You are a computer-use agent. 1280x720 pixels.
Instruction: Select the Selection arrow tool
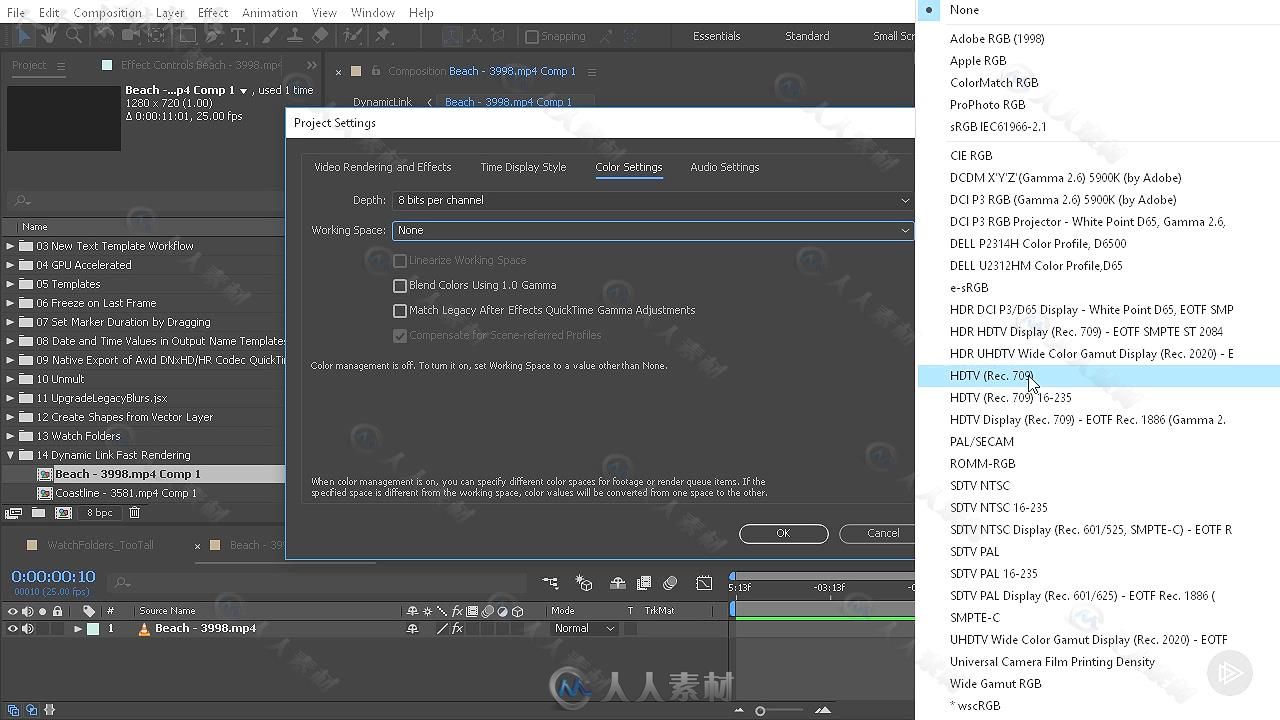coord(24,36)
